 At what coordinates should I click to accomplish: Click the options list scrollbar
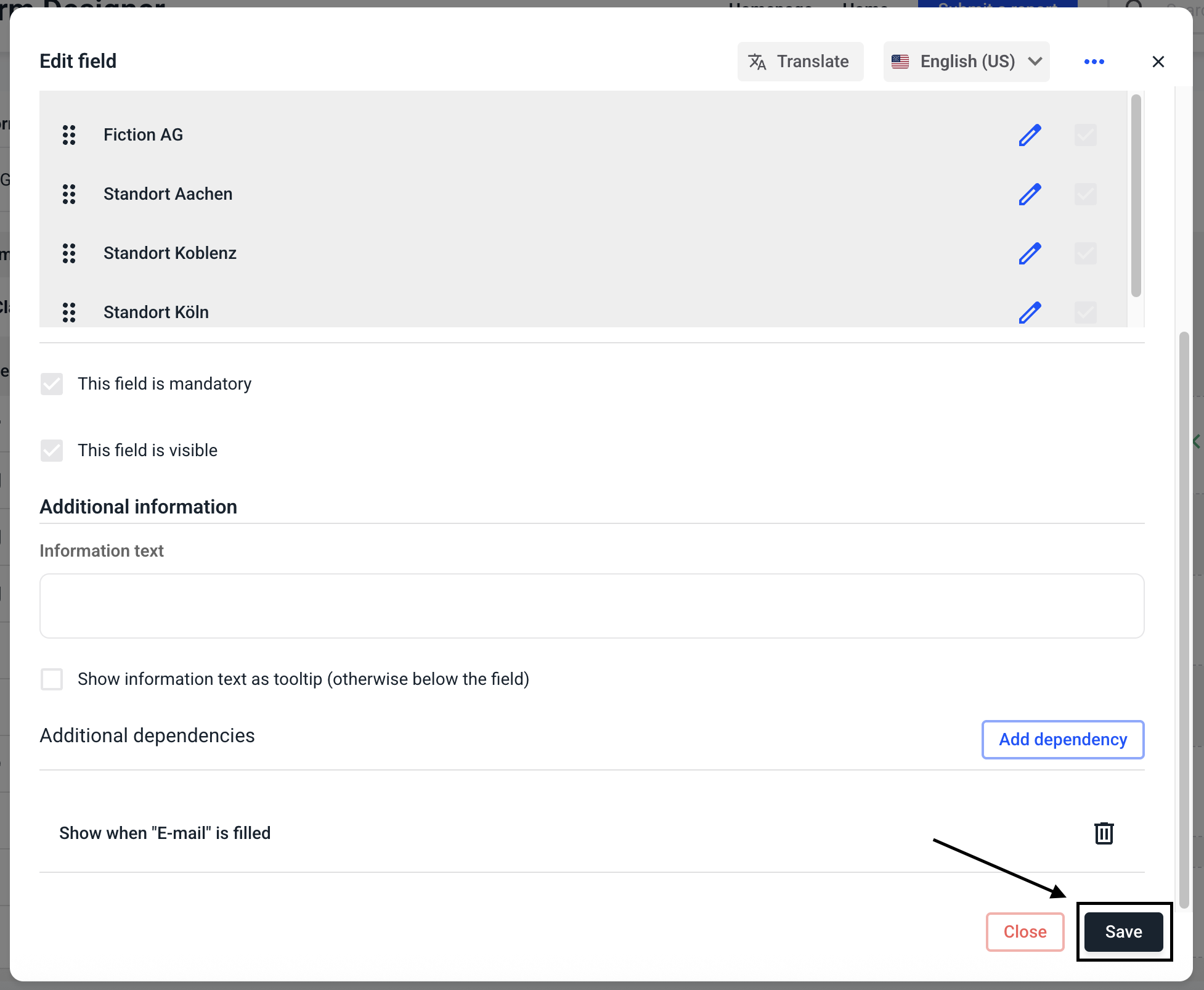pos(1136,196)
